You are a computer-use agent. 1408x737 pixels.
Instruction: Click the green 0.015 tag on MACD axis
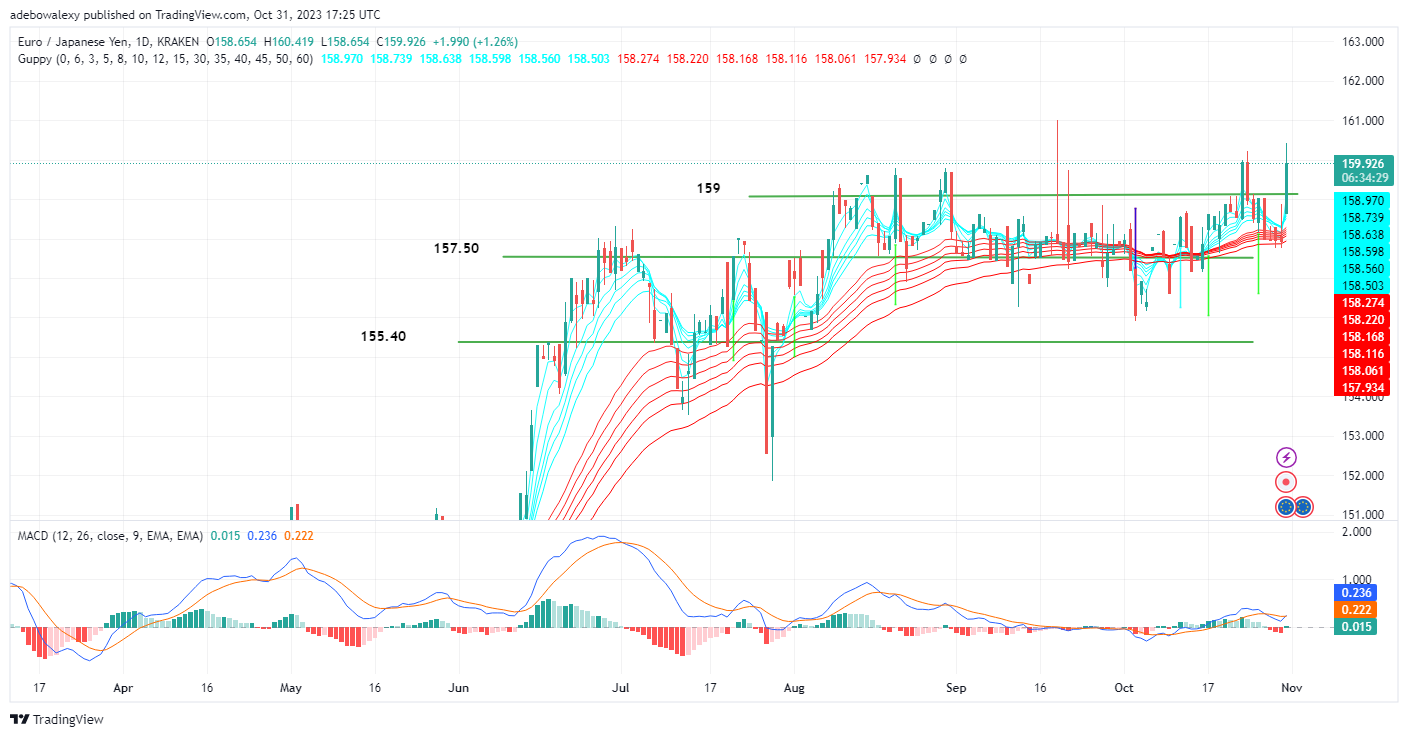click(1356, 626)
